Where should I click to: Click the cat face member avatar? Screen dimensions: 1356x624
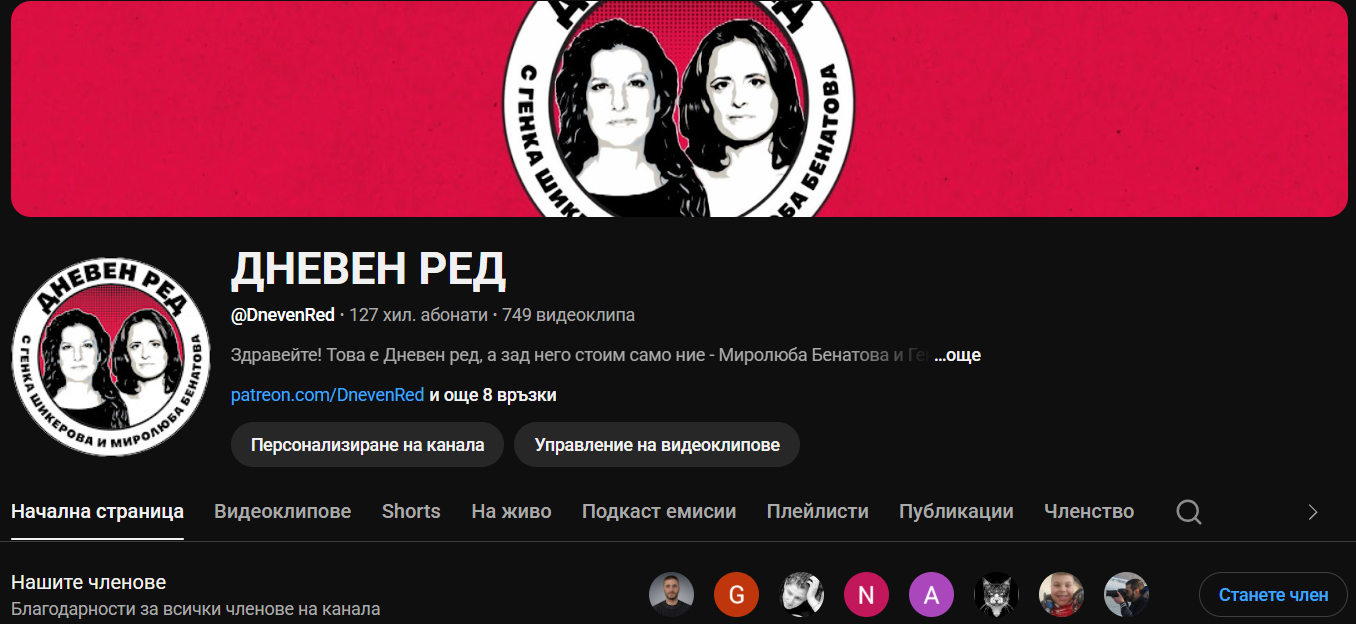pos(996,595)
